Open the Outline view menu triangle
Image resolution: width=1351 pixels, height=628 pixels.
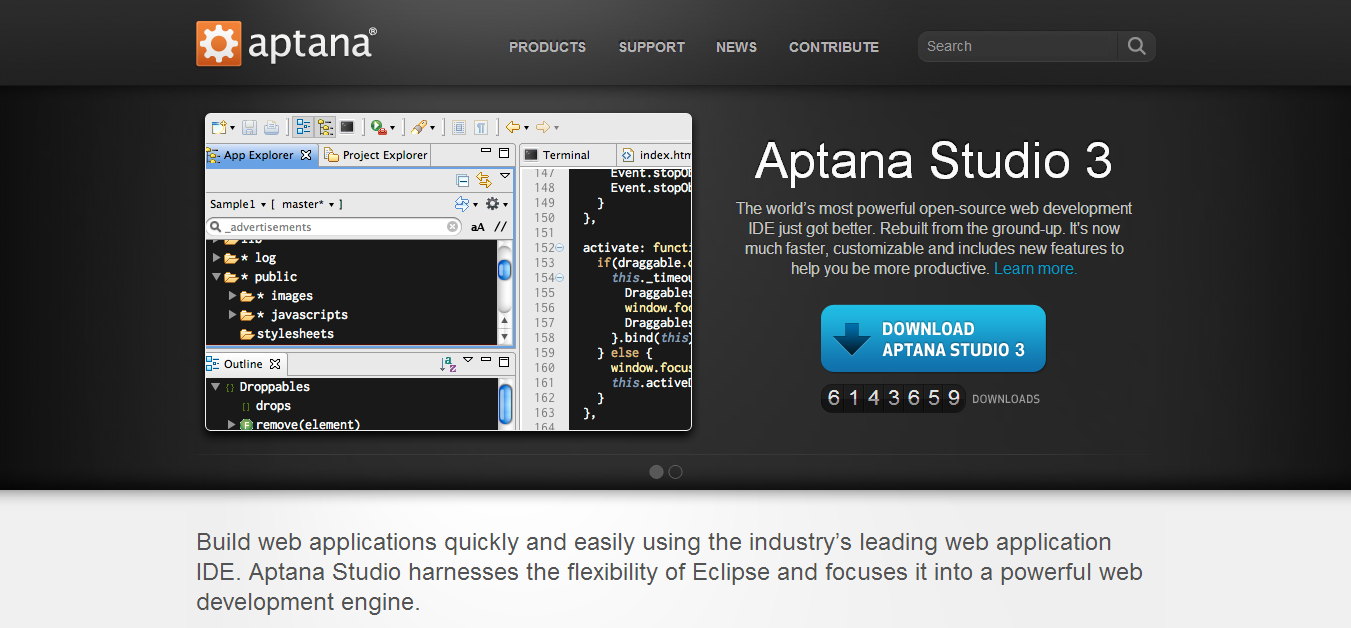468,360
